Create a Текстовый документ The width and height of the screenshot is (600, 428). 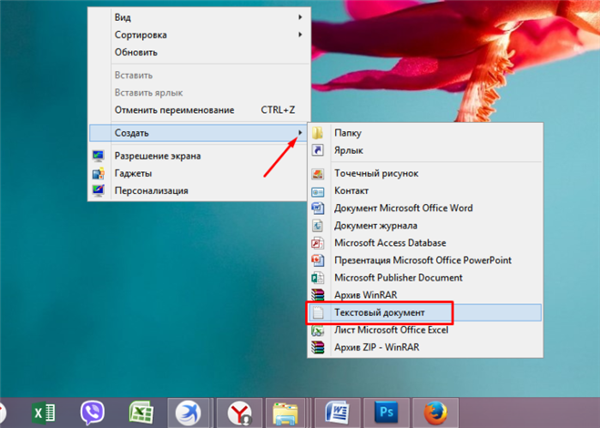(x=425, y=312)
